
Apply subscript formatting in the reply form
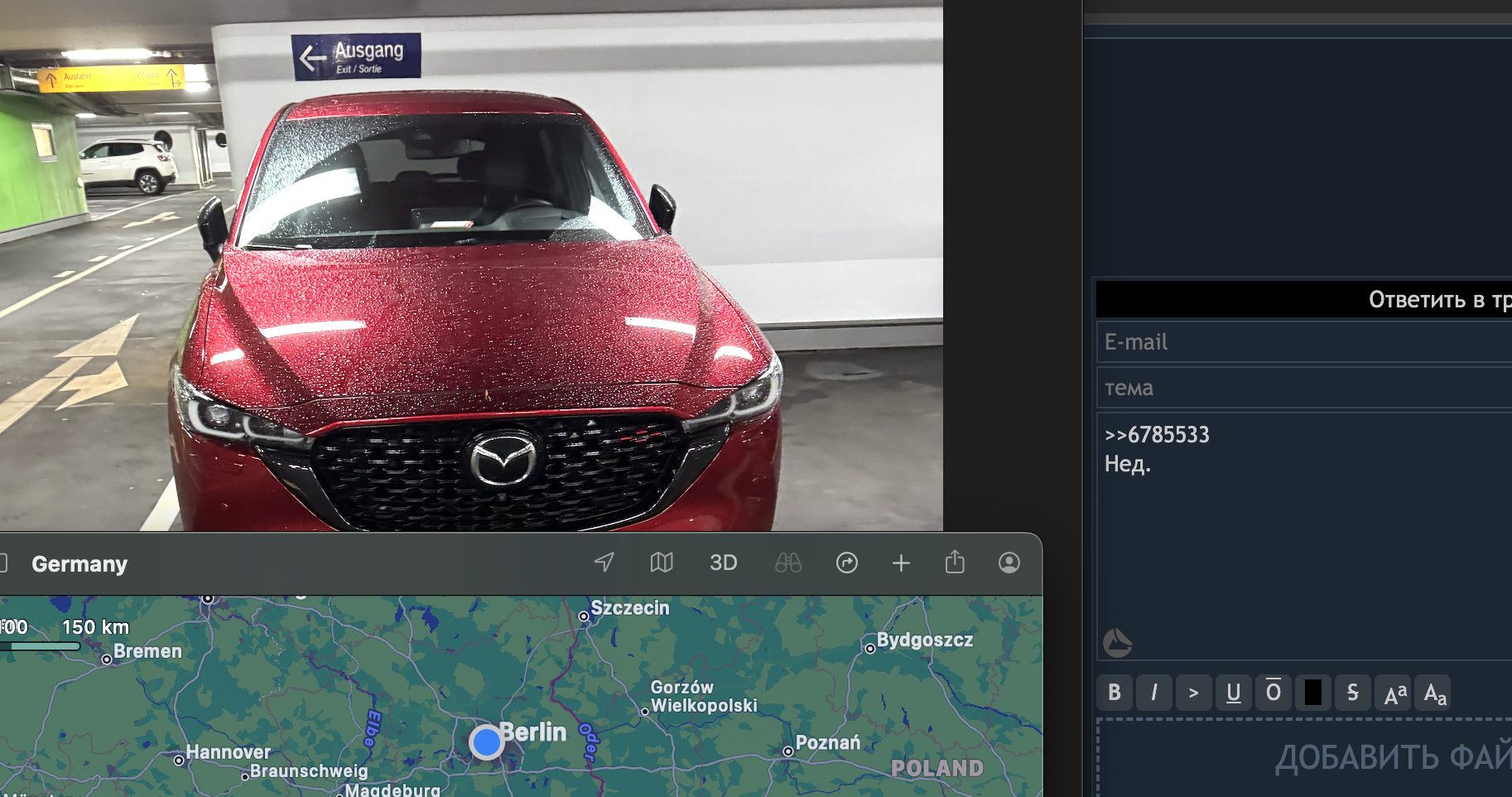(1434, 693)
